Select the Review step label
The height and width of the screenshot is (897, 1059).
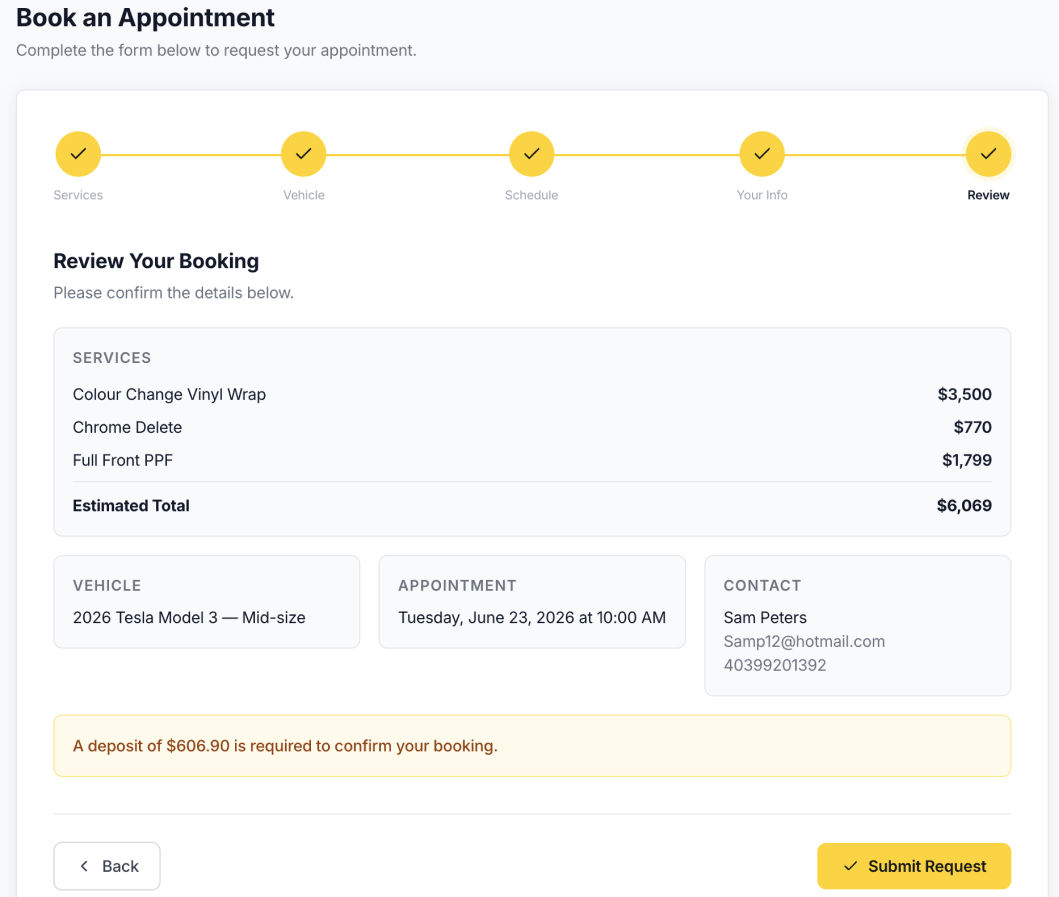pyautogui.click(x=988, y=195)
